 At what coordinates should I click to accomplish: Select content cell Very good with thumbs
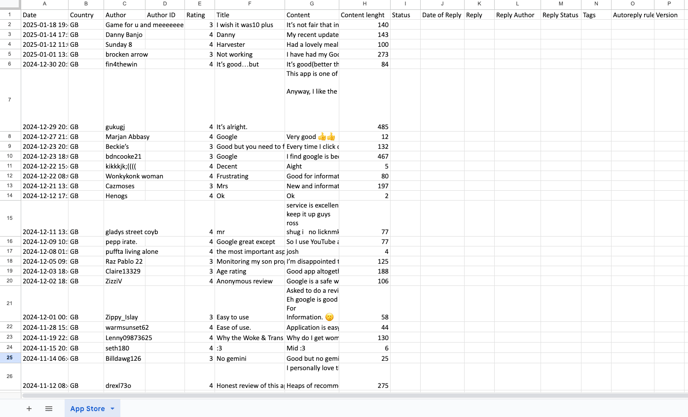(x=312, y=137)
